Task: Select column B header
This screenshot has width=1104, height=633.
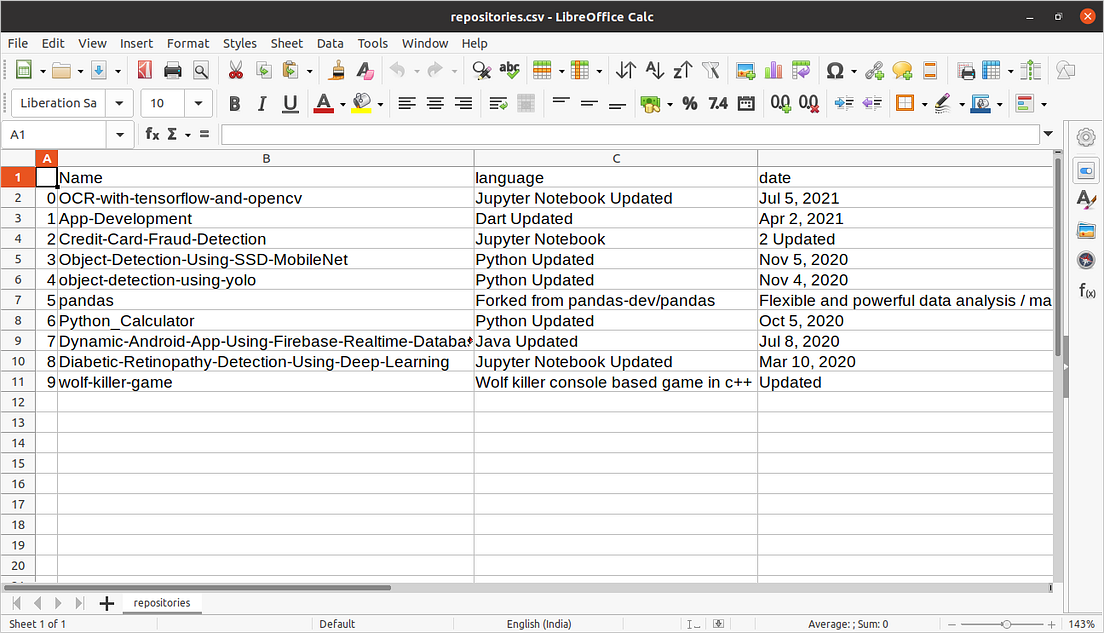Action: pyautogui.click(x=266, y=158)
